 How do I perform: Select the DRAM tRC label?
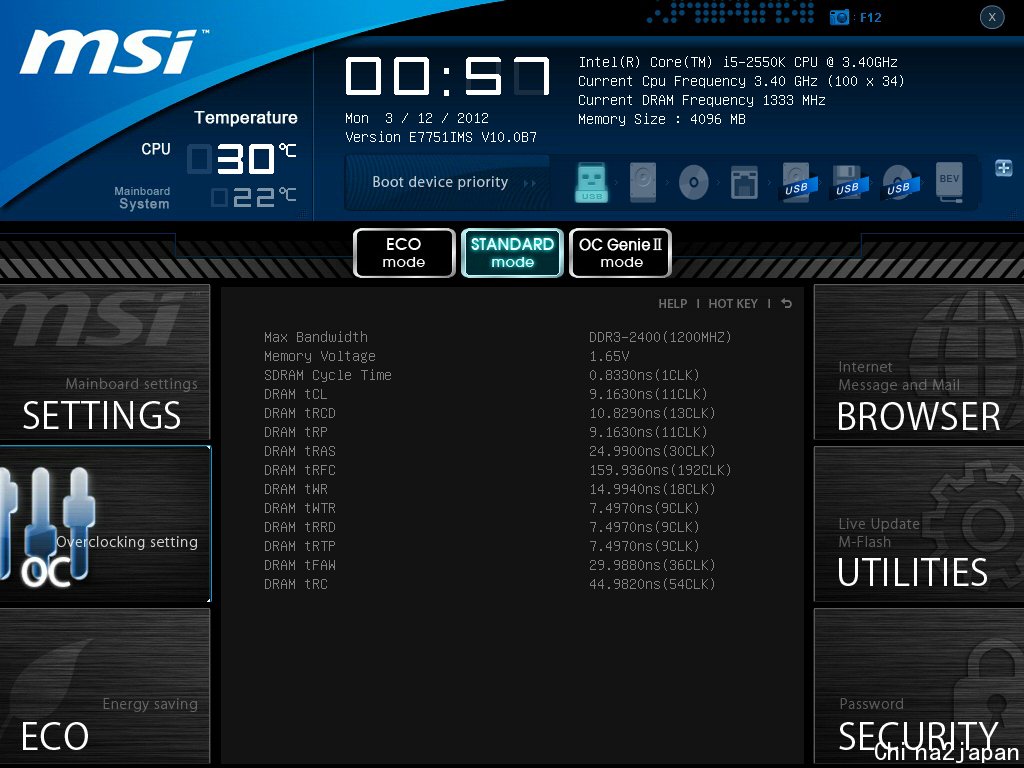[x=295, y=583]
